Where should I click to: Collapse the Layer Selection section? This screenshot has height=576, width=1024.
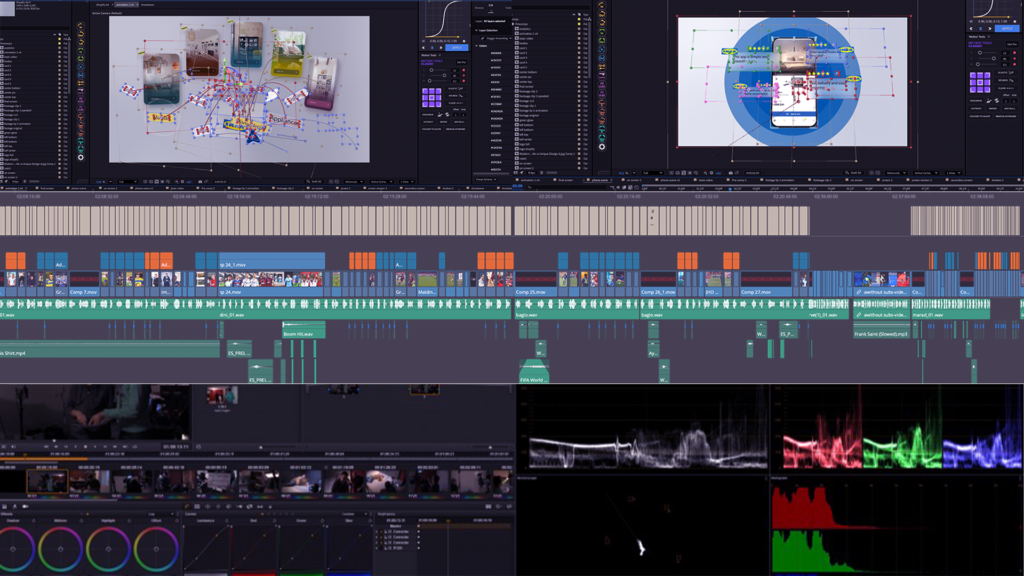pyautogui.click(x=477, y=31)
